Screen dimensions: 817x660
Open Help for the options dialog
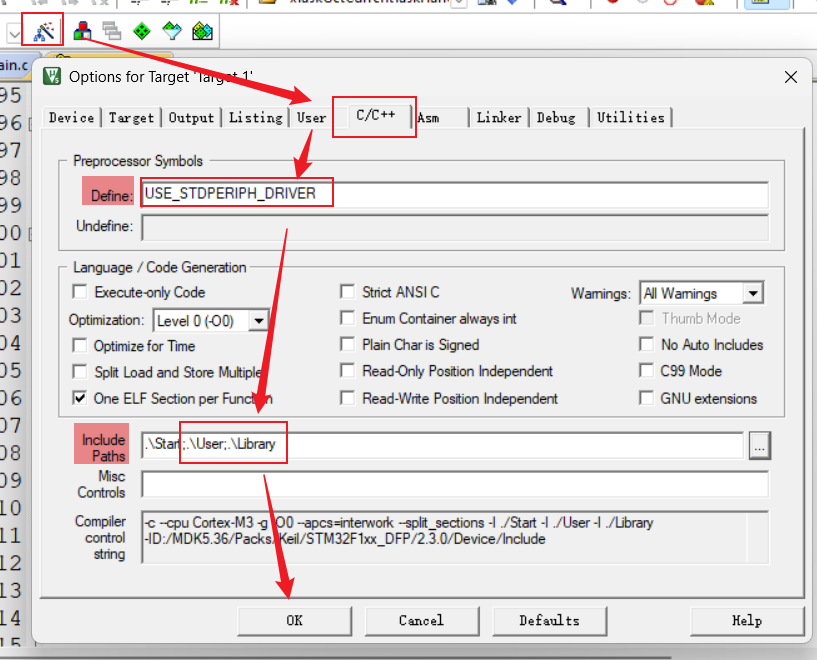747,621
